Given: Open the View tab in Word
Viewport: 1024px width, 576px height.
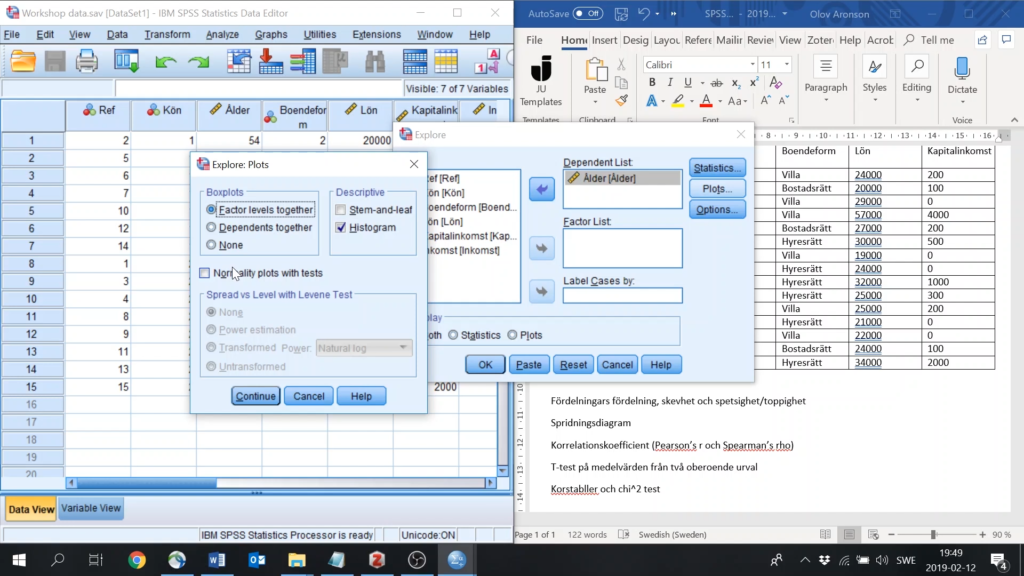Looking at the screenshot, I should [x=790, y=40].
